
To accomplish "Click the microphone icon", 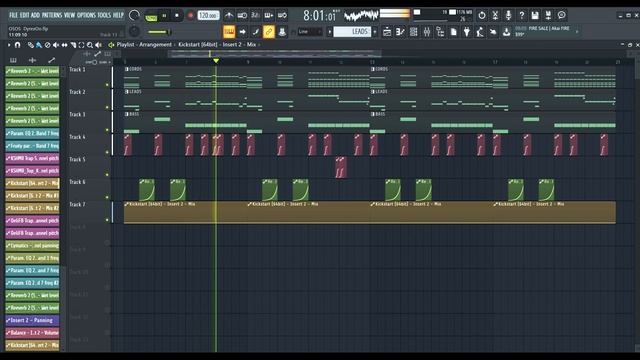I will [508, 16].
